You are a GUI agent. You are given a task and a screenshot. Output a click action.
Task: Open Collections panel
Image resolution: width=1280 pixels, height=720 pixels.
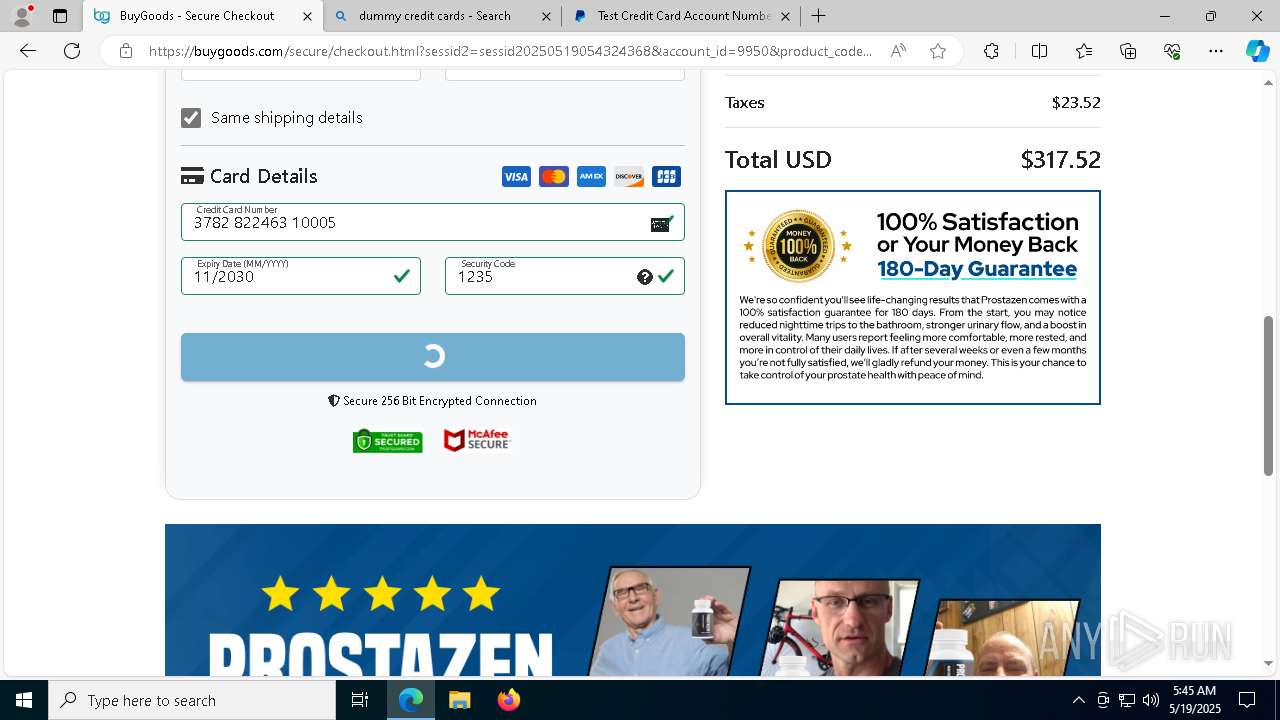point(1128,51)
